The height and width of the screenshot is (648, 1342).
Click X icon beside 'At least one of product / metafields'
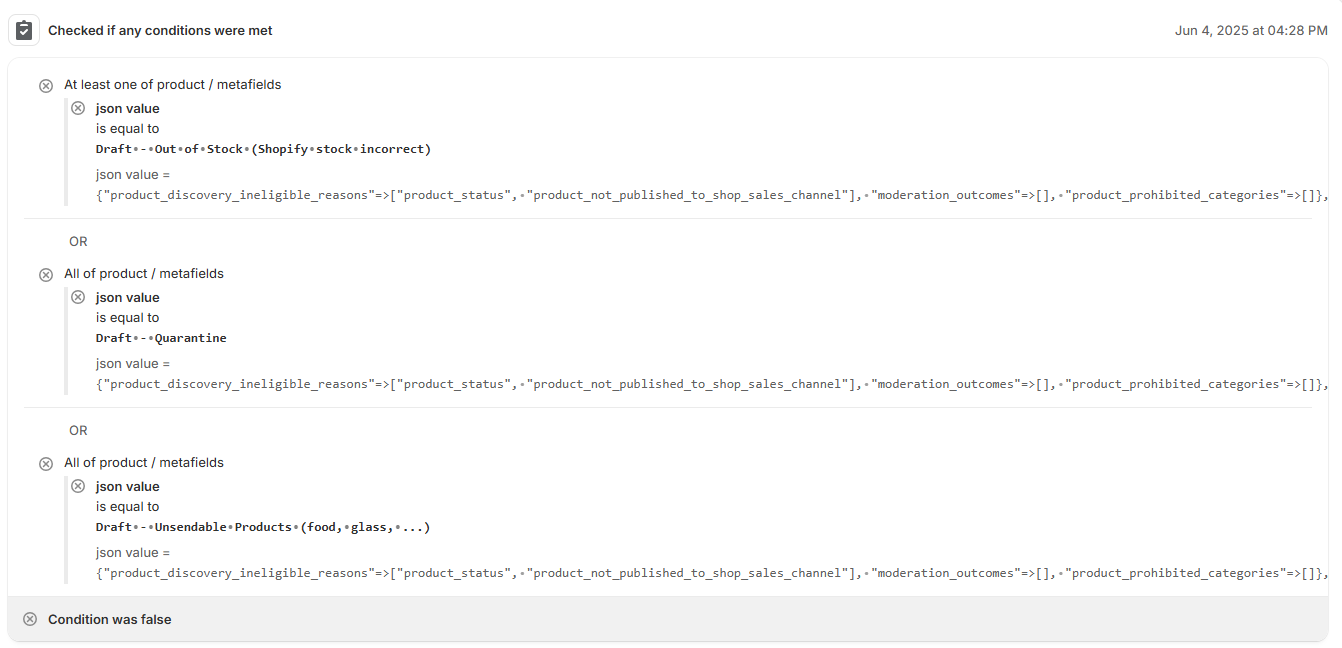[46, 86]
